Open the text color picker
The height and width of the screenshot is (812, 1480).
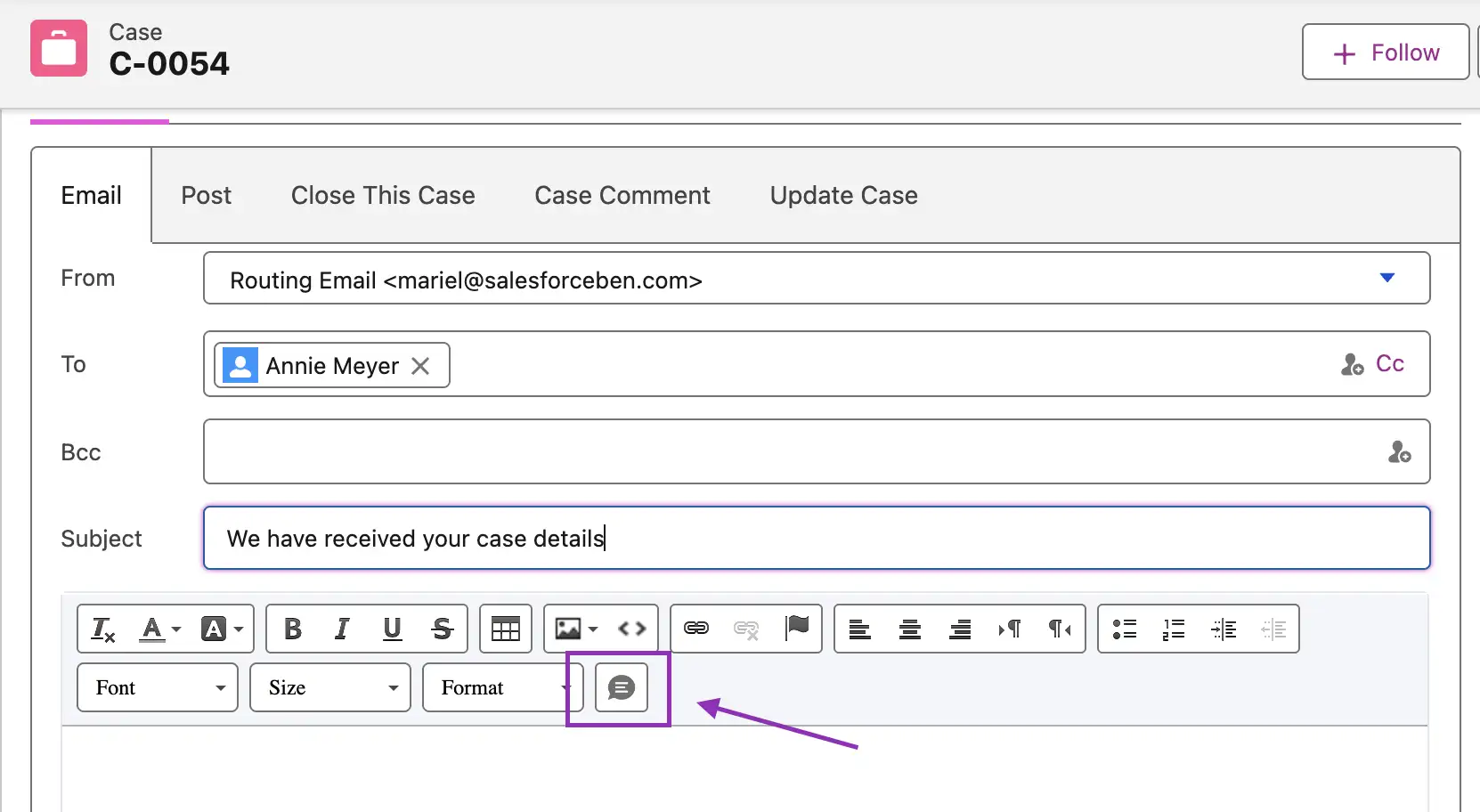pyautogui.click(x=160, y=629)
